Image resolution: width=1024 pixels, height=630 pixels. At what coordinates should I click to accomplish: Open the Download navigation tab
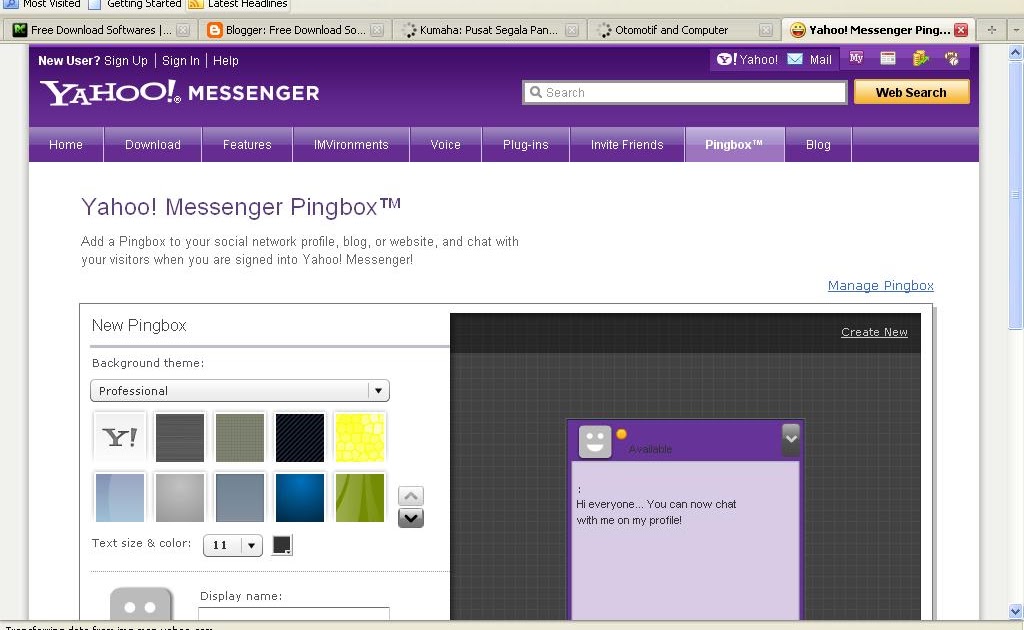153,144
